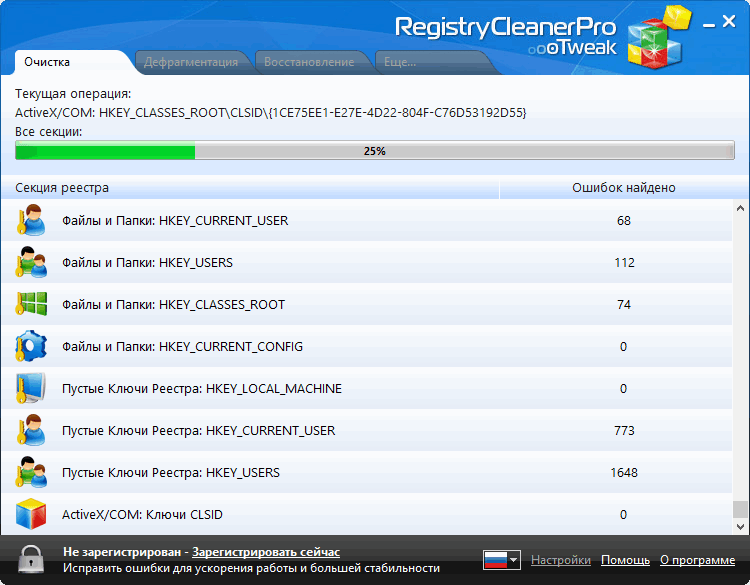Click the current operation CLSID path text
This screenshot has width=750, height=585.
[x=271, y=113]
